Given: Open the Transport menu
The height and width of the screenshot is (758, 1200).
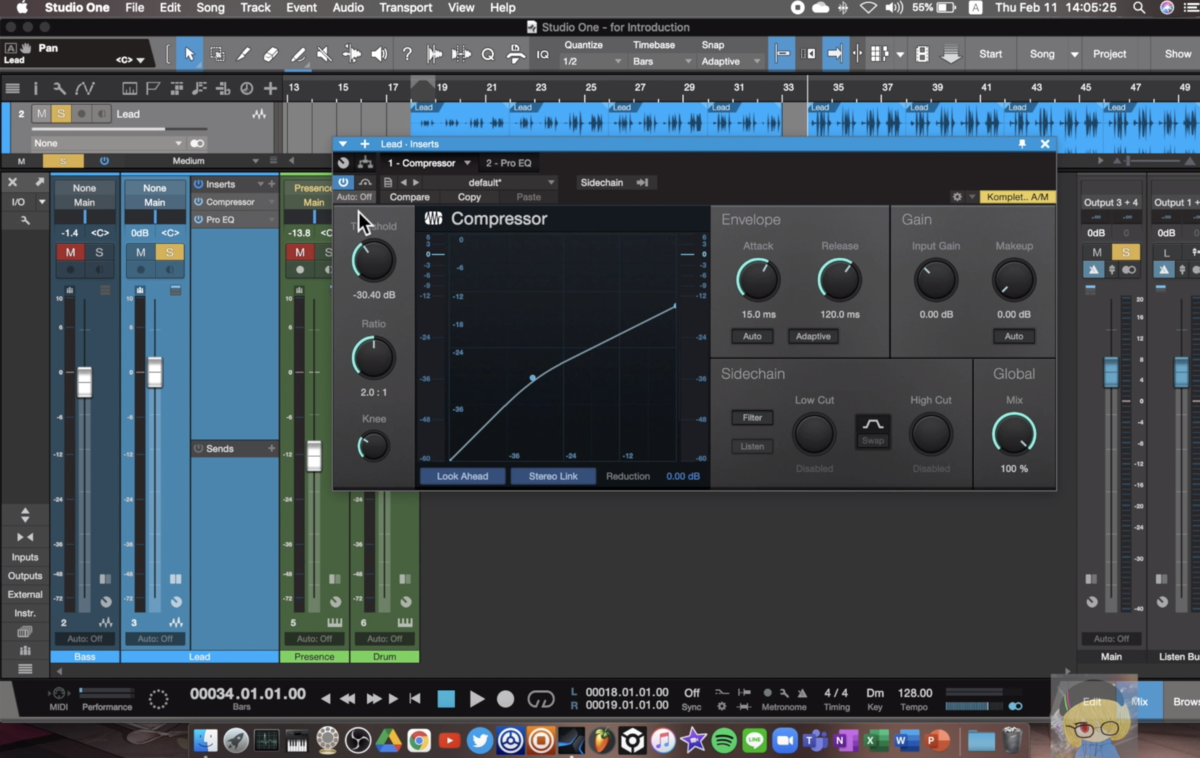Looking at the screenshot, I should click(406, 8).
